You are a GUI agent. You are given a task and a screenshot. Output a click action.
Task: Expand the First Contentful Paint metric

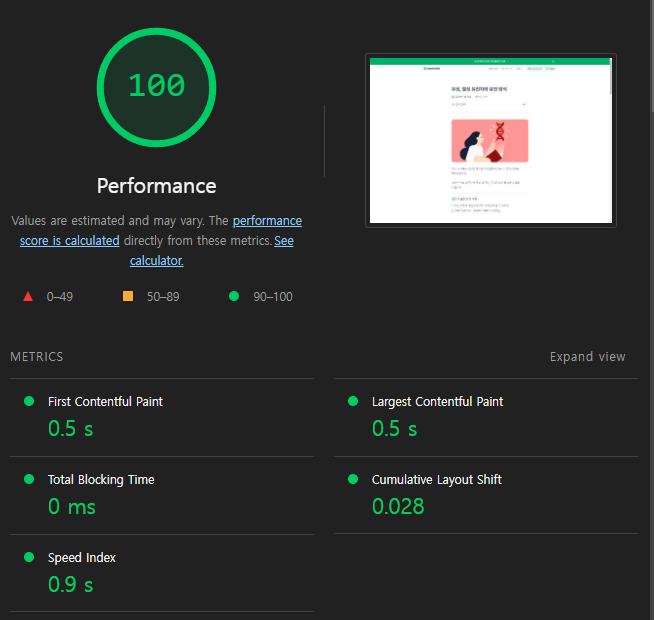pyautogui.click(x=162, y=418)
